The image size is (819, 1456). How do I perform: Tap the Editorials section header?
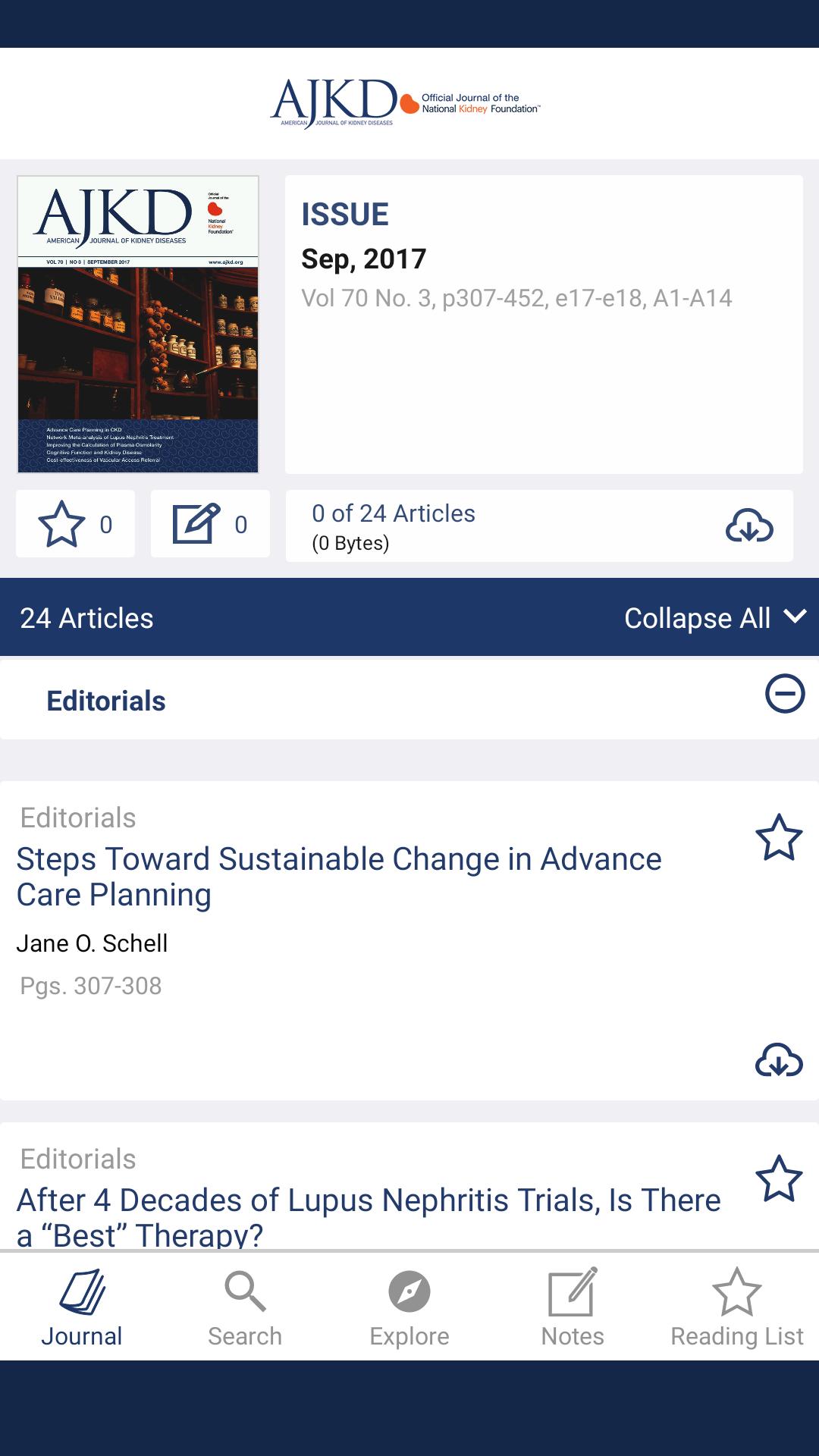(x=106, y=701)
